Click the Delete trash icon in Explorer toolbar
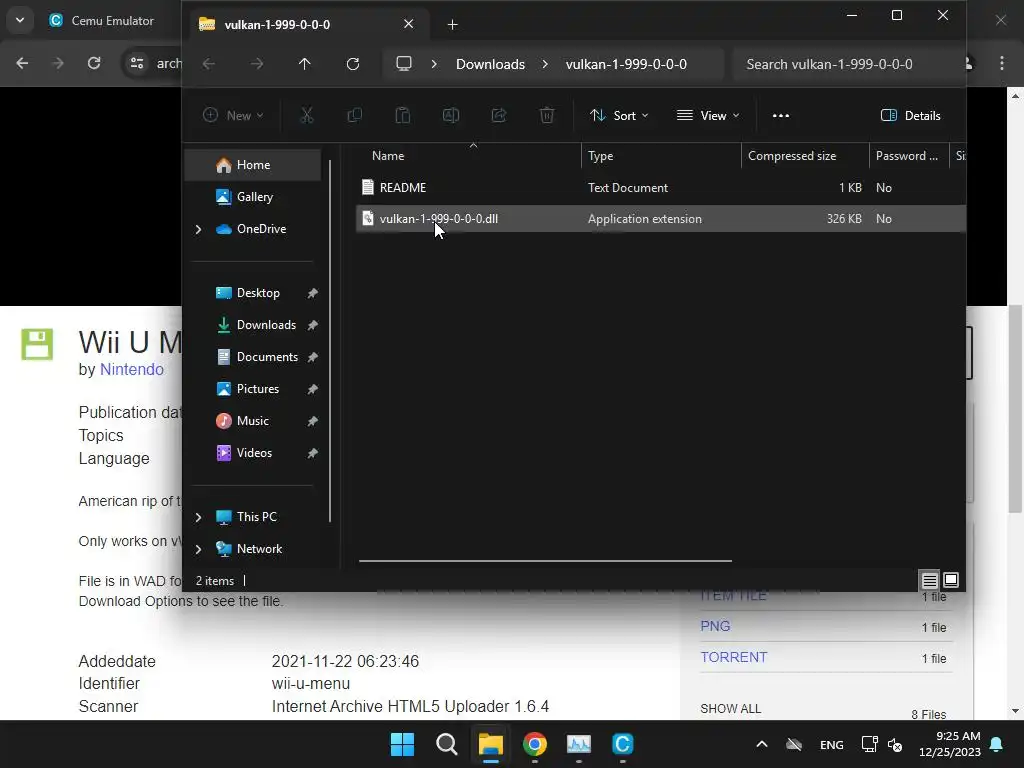 [x=547, y=116]
